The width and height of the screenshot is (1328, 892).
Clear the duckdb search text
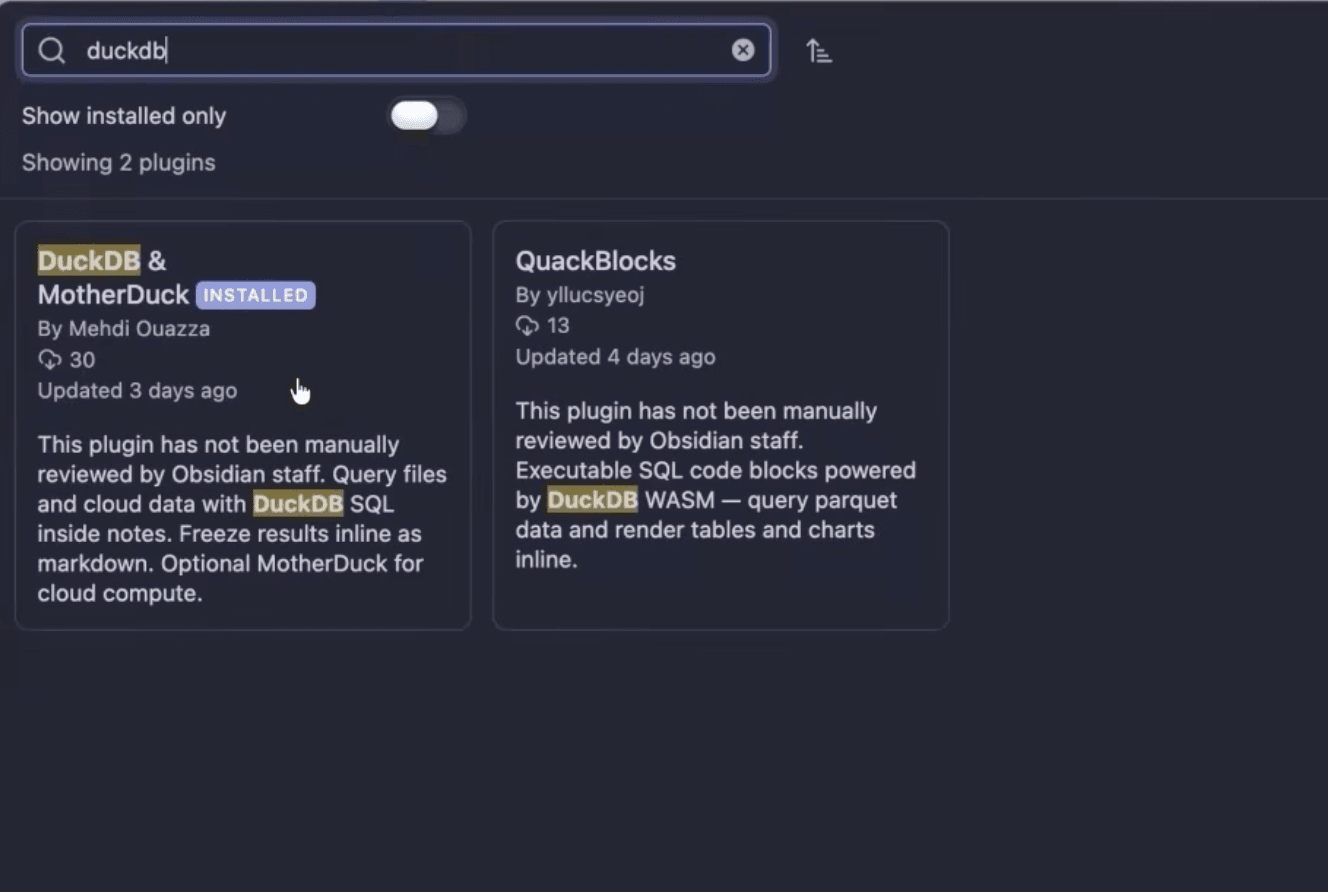coord(743,50)
